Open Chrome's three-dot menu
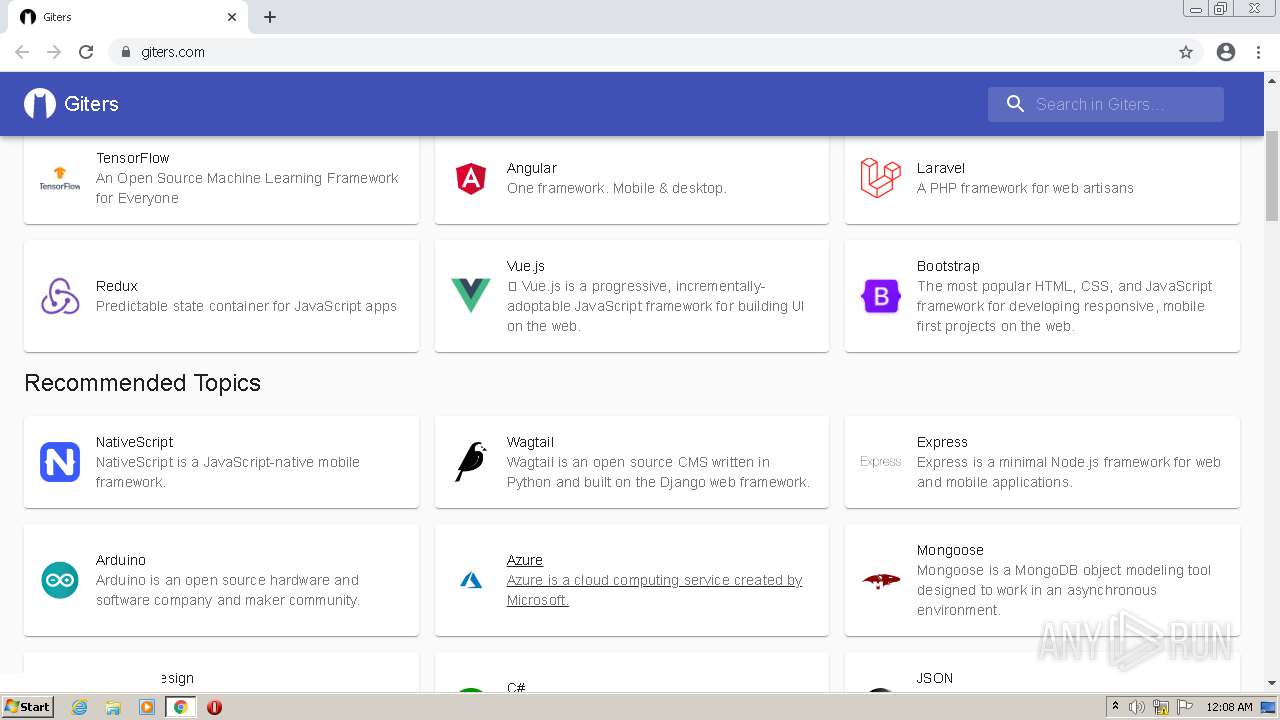Image resolution: width=1280 pixels, height=720 pixels. 1258,52
